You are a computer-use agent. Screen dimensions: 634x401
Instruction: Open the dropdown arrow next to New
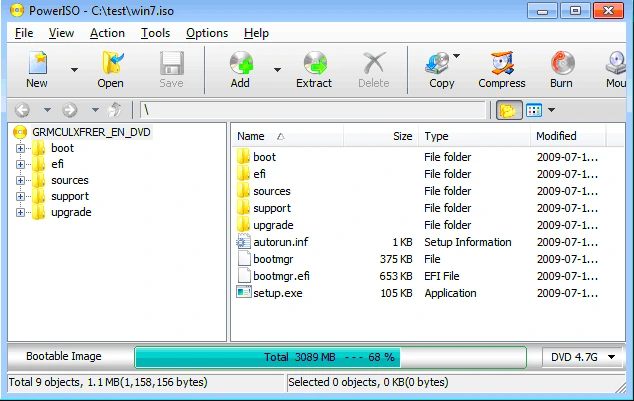[74, 70]
